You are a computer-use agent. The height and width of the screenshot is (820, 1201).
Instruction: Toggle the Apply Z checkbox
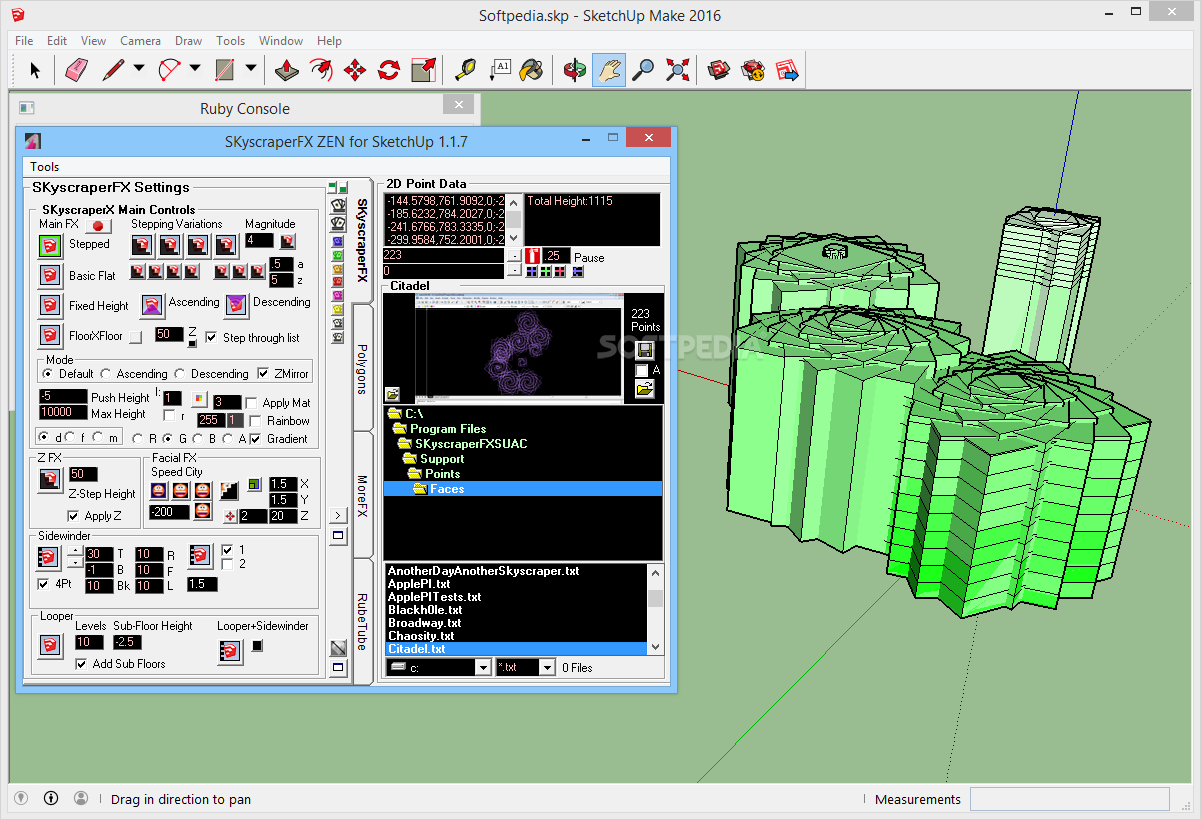72,516
